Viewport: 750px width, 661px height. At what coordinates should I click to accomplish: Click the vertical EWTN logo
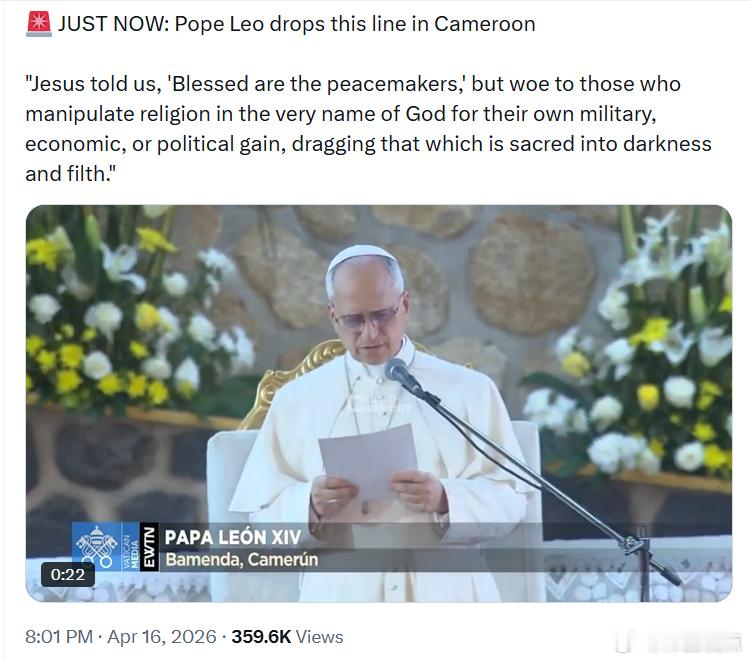pos(149,547)
